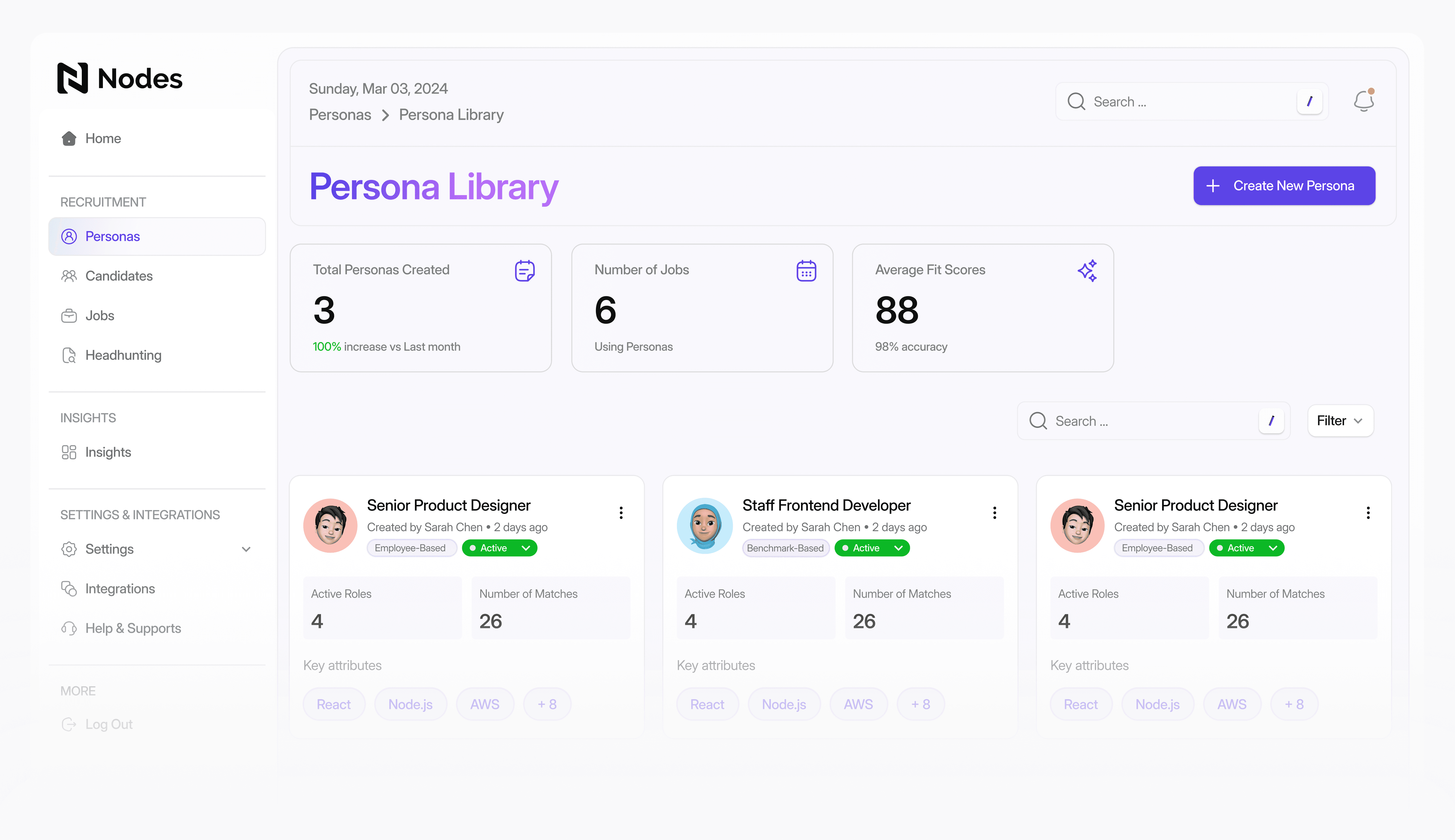Expand the Settings submenu chevron
Screen dimensions: 1455x840
(246, 549)
